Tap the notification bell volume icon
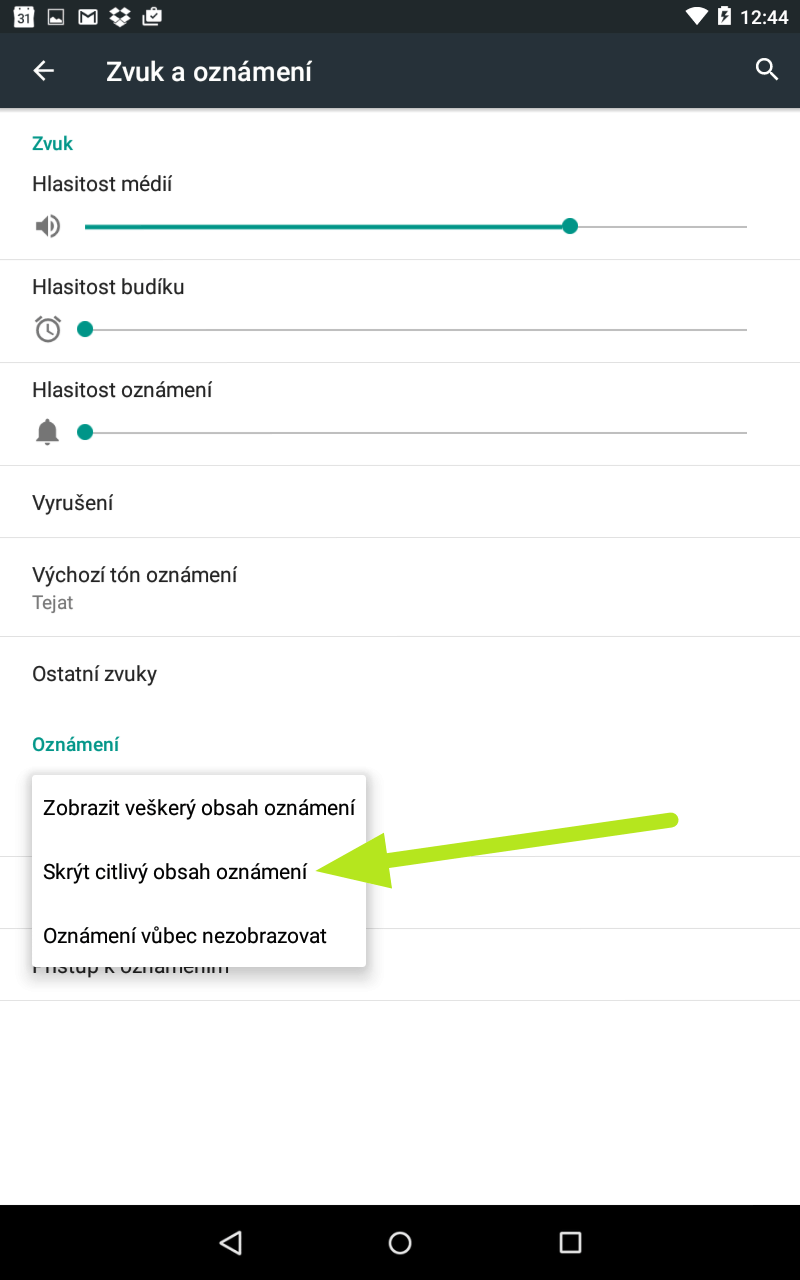 pos(47,432)
